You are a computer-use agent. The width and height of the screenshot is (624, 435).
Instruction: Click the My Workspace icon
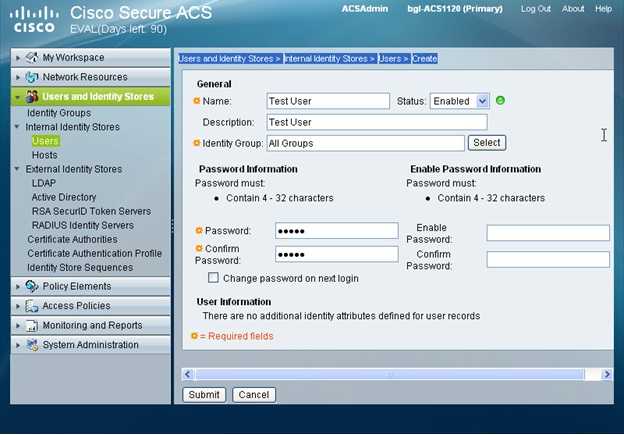pos(31,58)
